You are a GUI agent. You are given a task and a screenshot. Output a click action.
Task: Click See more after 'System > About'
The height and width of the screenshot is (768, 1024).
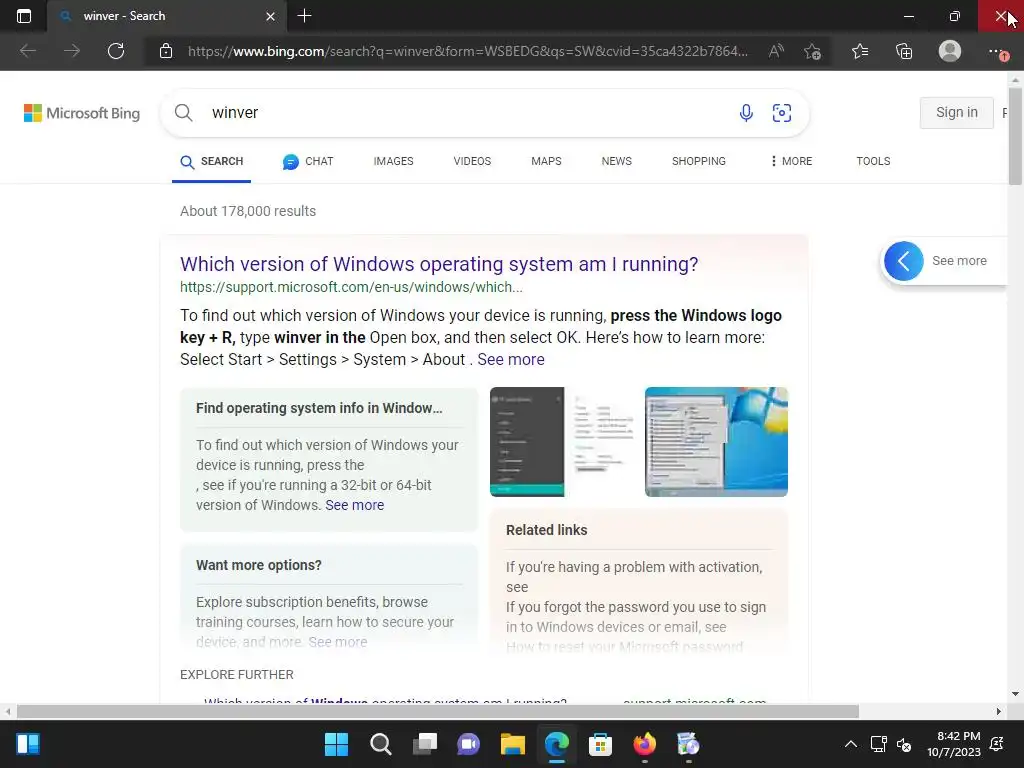point(511,360)
